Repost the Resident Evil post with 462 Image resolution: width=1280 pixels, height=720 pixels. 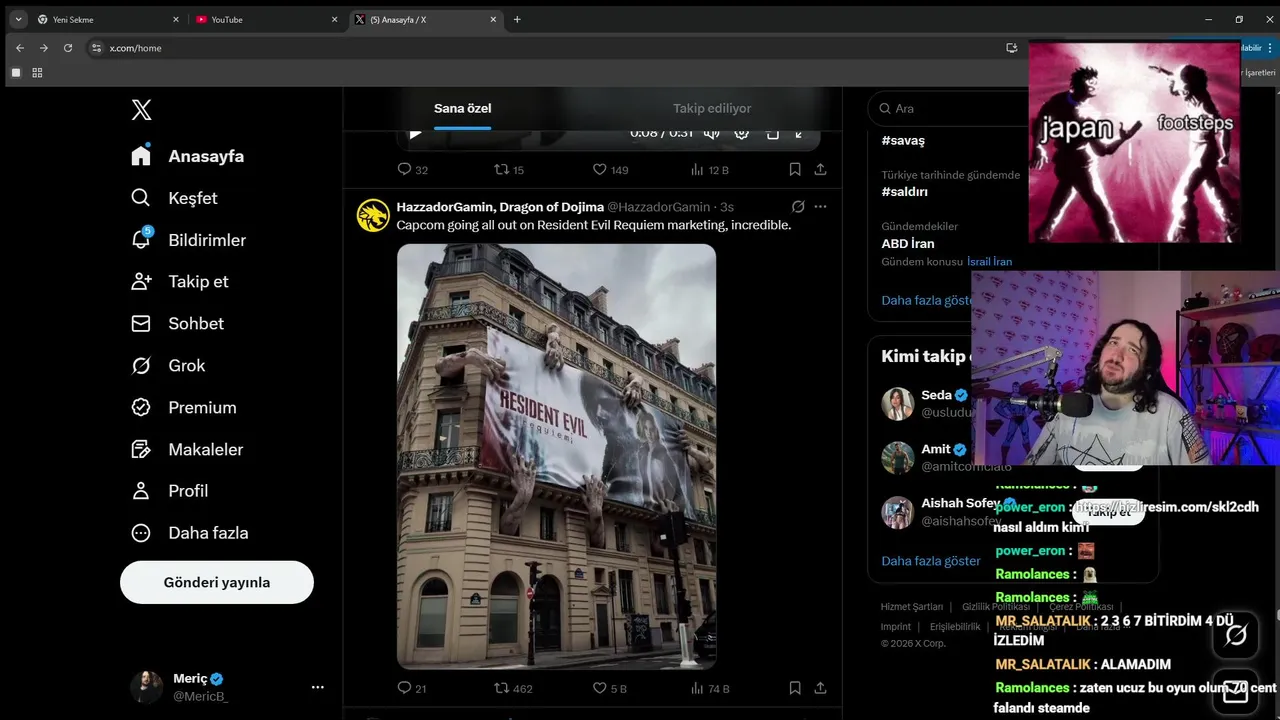tap(514, 688)
